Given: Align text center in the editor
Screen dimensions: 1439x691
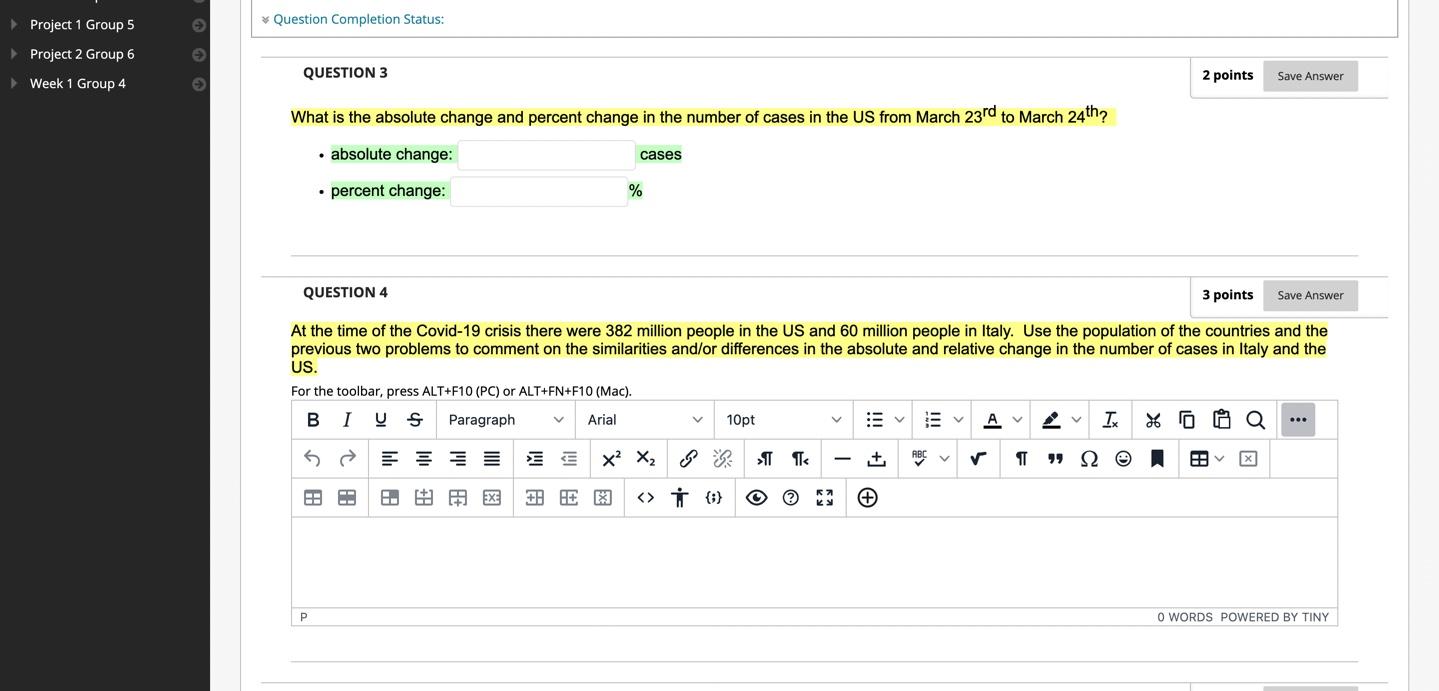Looking at the screenshot, I should pyautogui.click(x=424, y=459).
